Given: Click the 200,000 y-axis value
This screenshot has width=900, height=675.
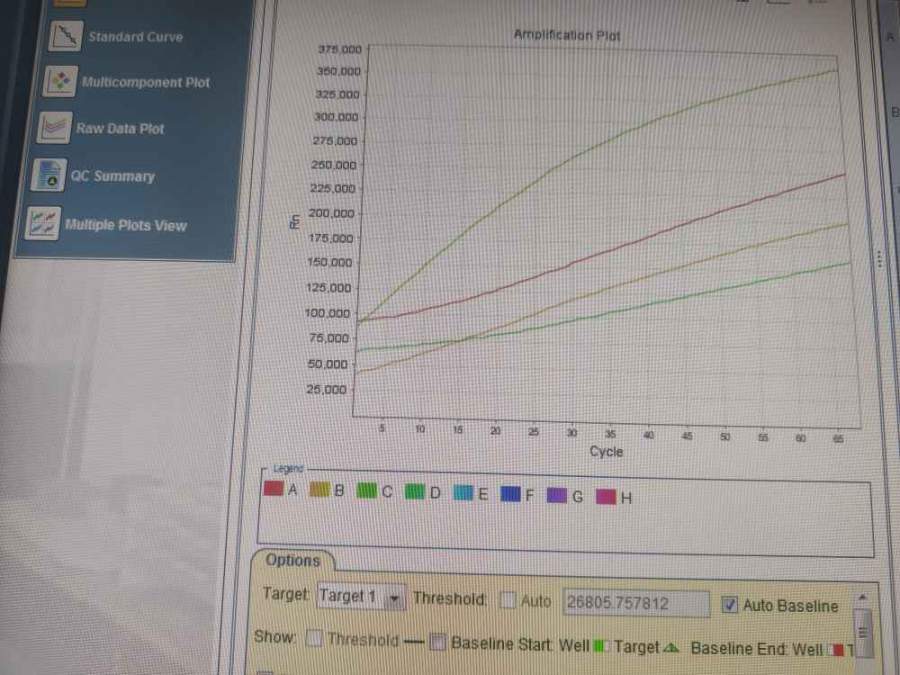Looking at the screenshot, I should pos(331,214).
